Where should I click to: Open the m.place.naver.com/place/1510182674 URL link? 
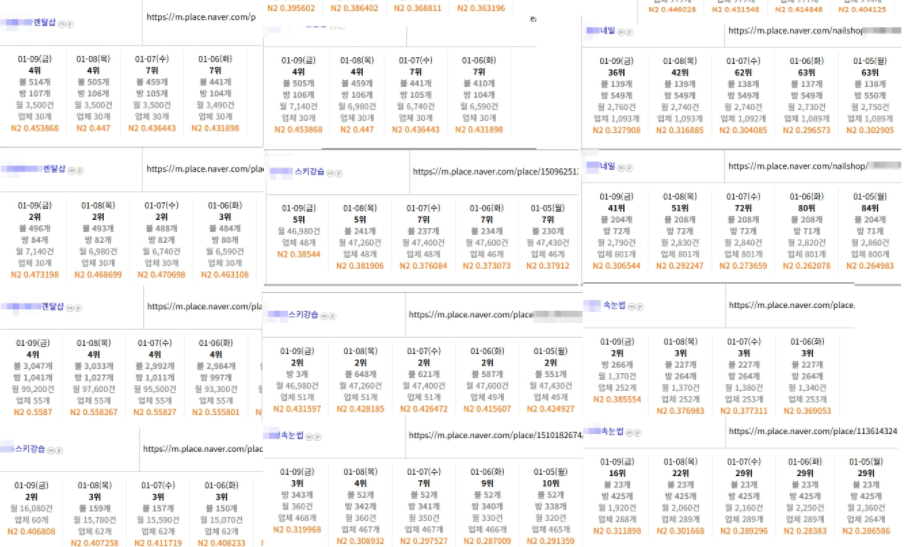tap(494, 436)
